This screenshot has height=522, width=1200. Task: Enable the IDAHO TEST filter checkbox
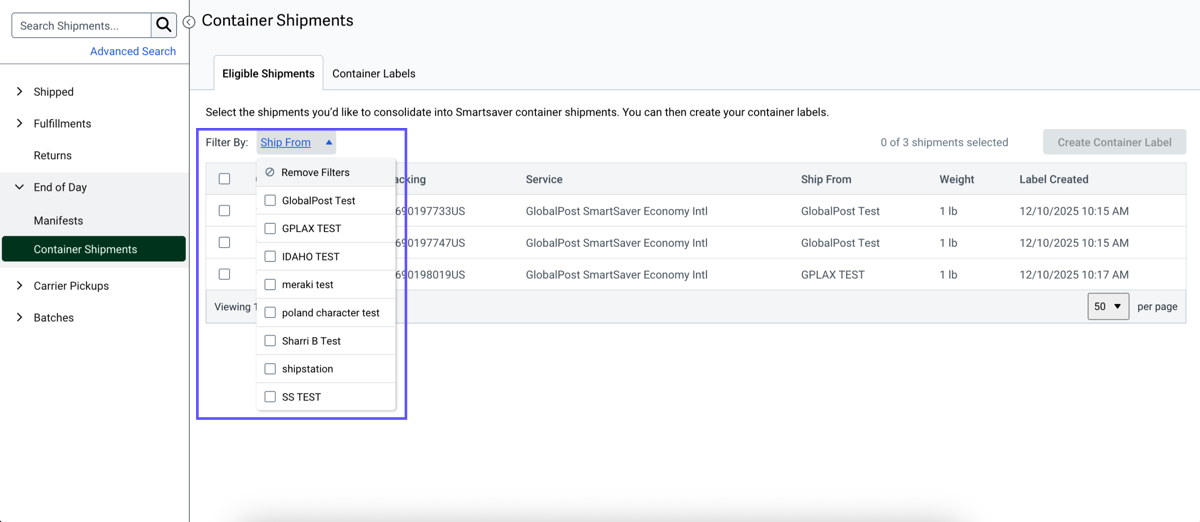(270, 257)
